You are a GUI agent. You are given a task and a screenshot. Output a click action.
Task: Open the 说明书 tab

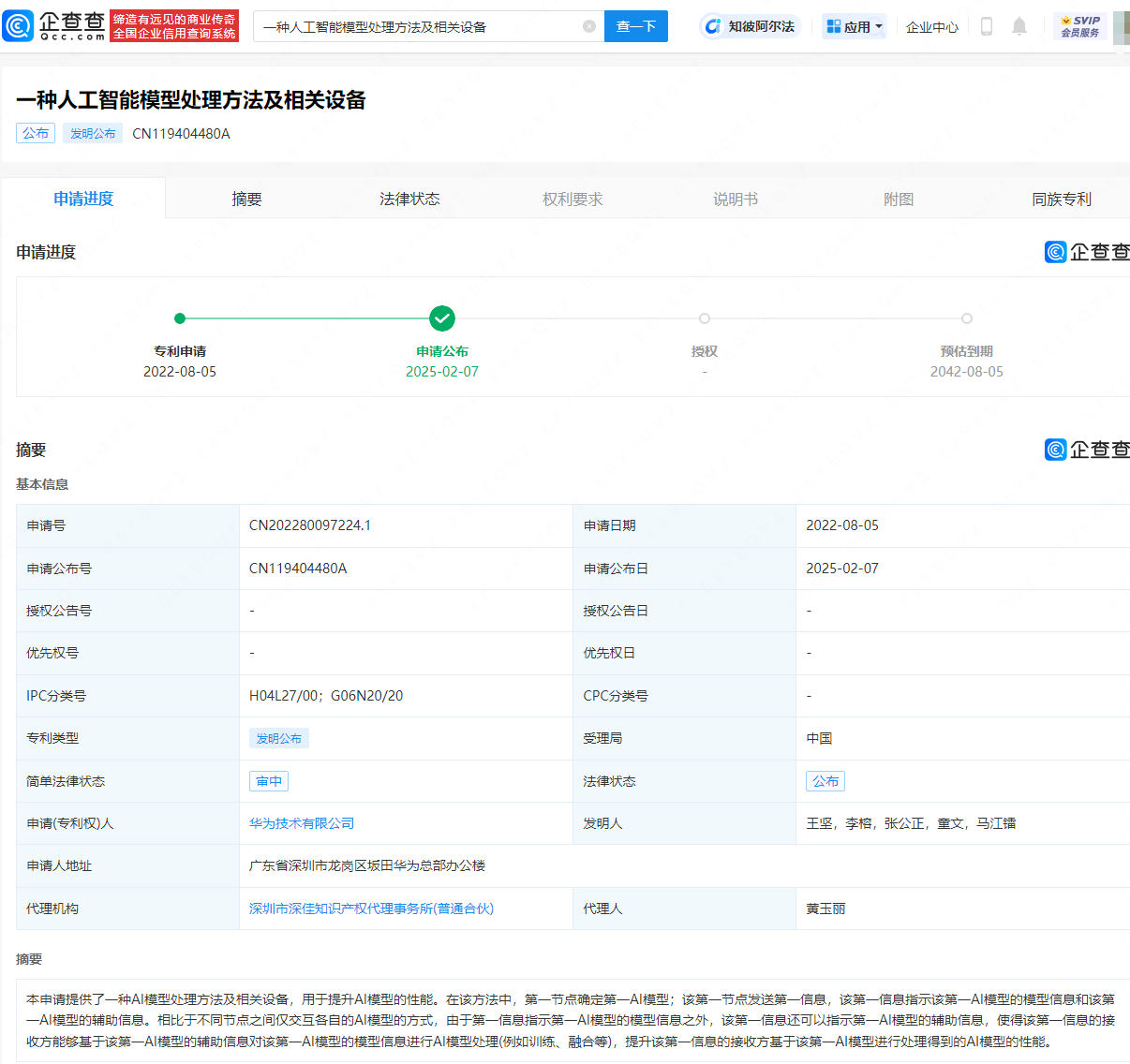[x=736, y=199]
